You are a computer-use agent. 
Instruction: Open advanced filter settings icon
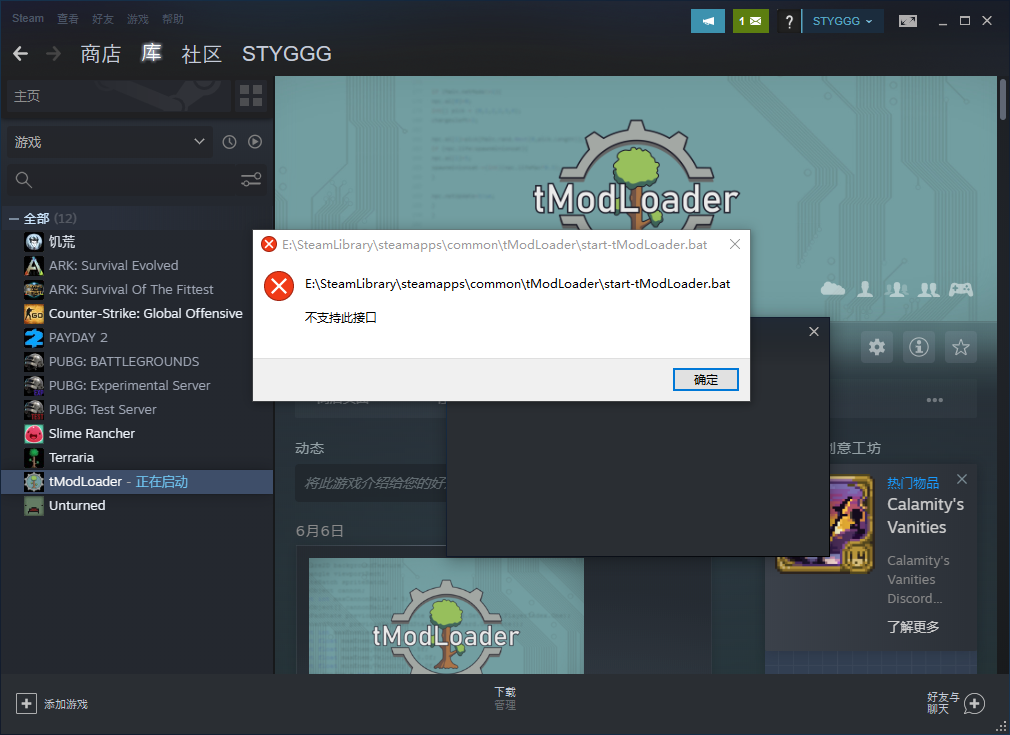coord(251,180)
